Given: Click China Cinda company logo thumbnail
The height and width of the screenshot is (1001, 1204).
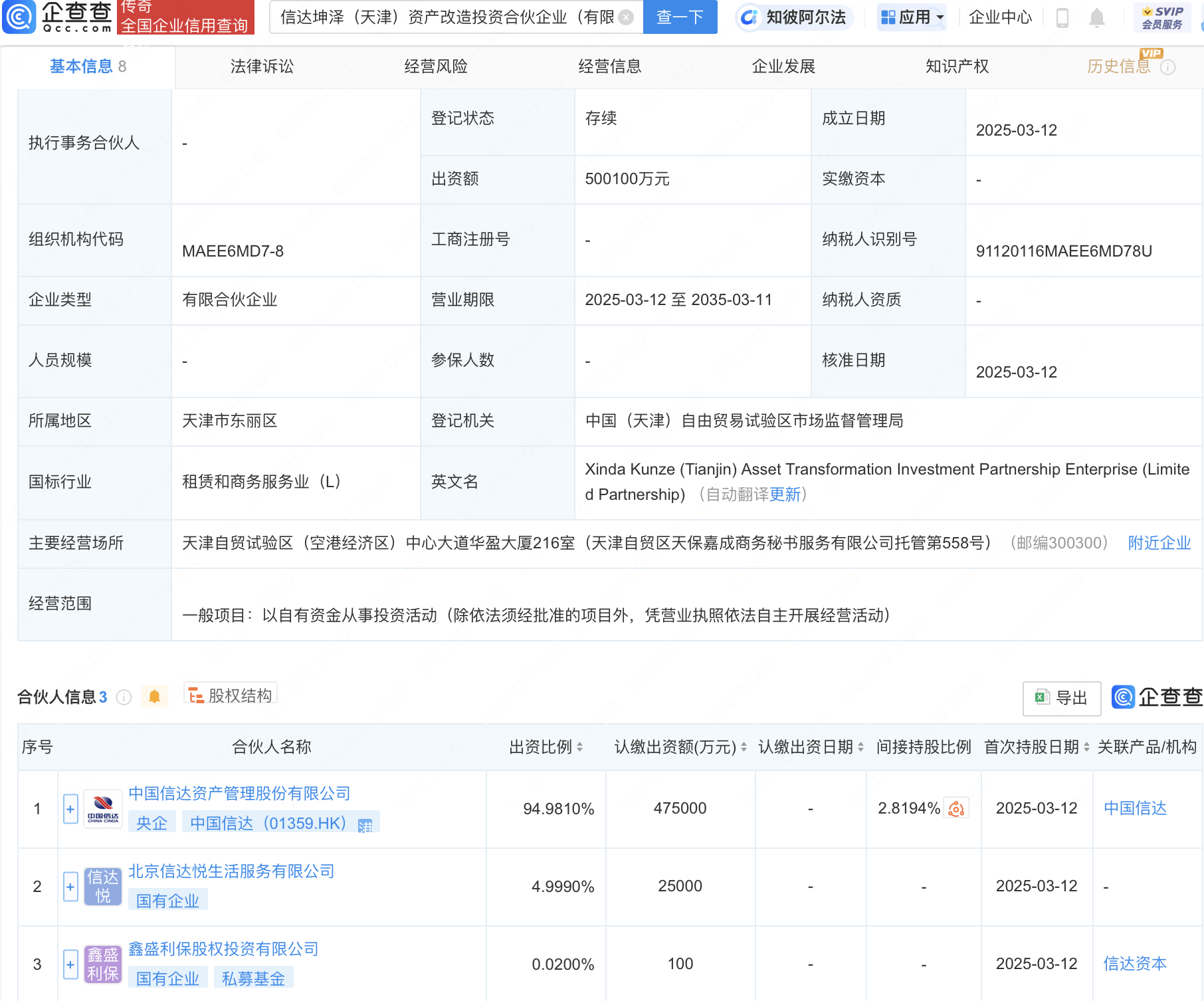Looking at the screenshot, I should tap(103, 808).
